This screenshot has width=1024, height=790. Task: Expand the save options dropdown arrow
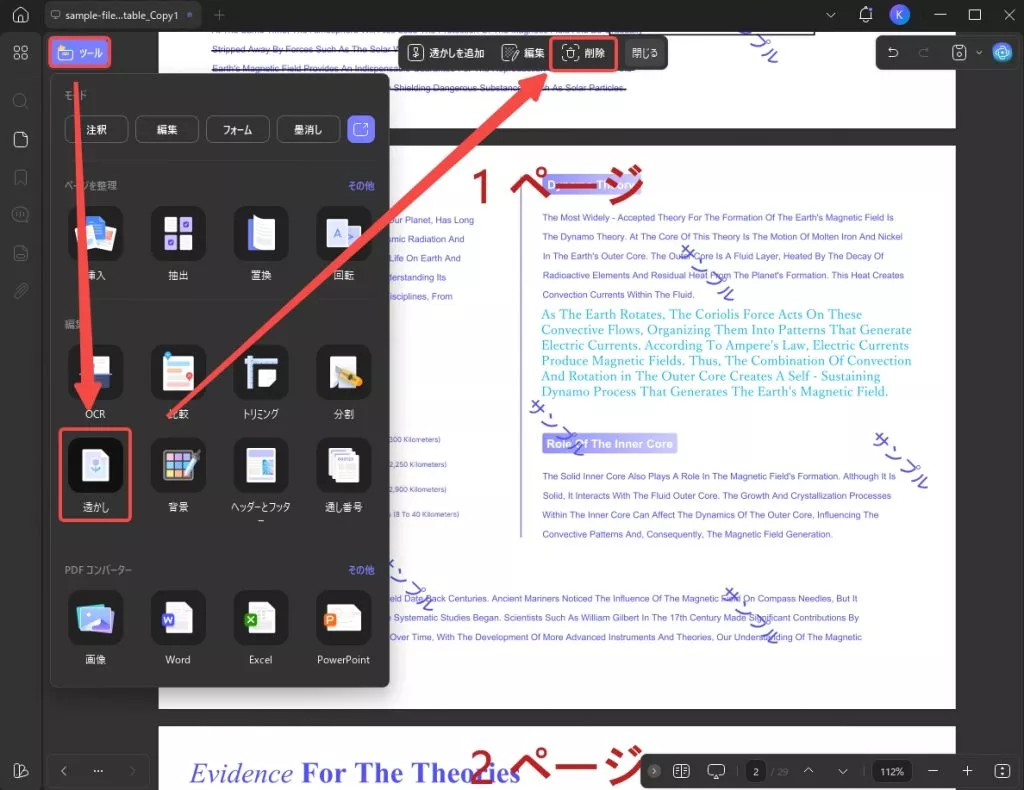pyautogui.click(x=978, y=53)
